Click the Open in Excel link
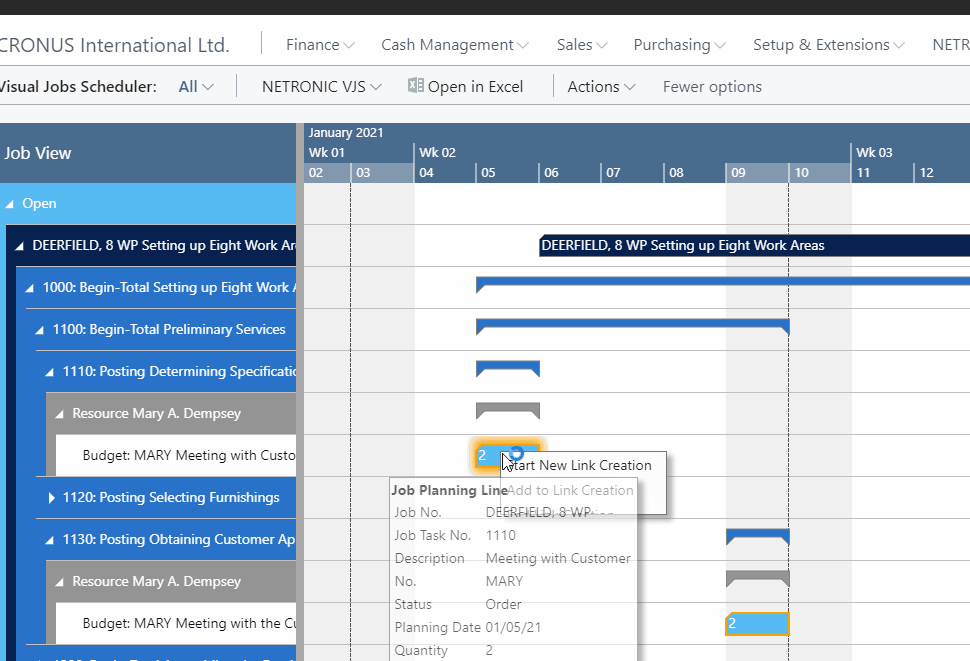The height and width of the screenshot is (661, 970). click(x=475, y=86)
